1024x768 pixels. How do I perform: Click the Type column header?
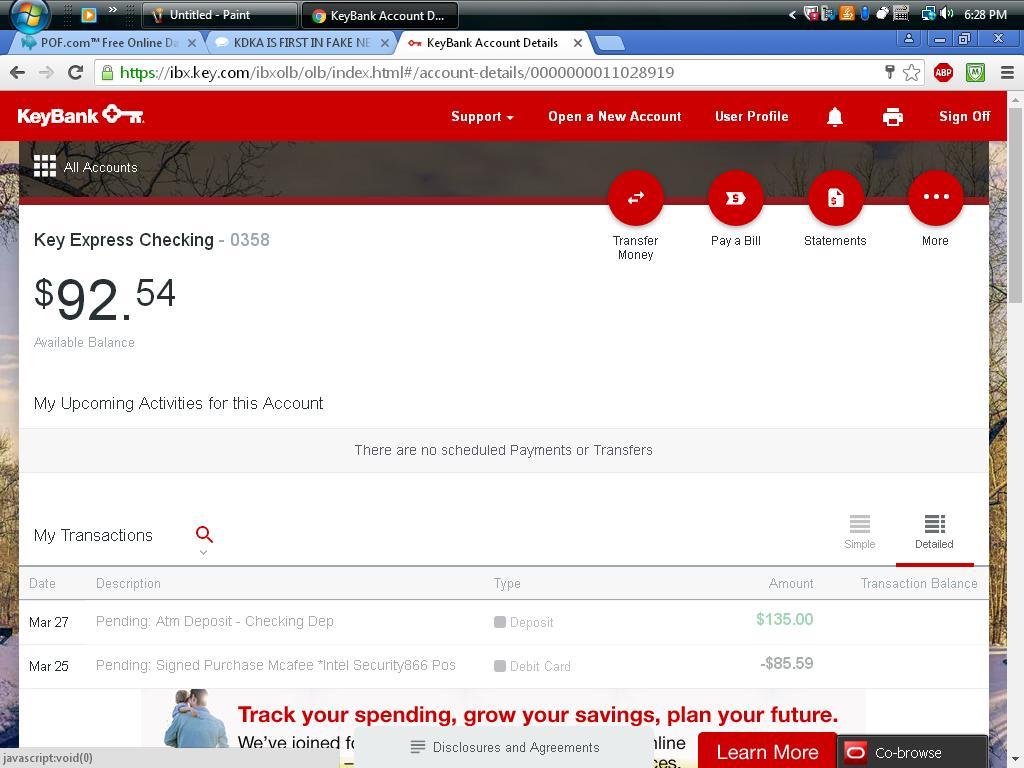point(507,583)
